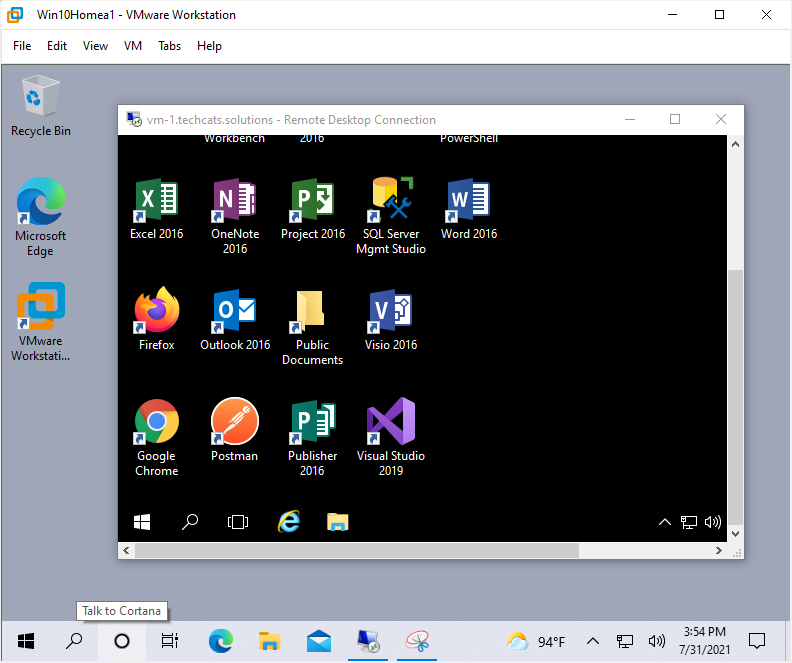Expand hidden icons in VM system tray
Viewport: 792px width, 663px height.
(x=593, y=642)
